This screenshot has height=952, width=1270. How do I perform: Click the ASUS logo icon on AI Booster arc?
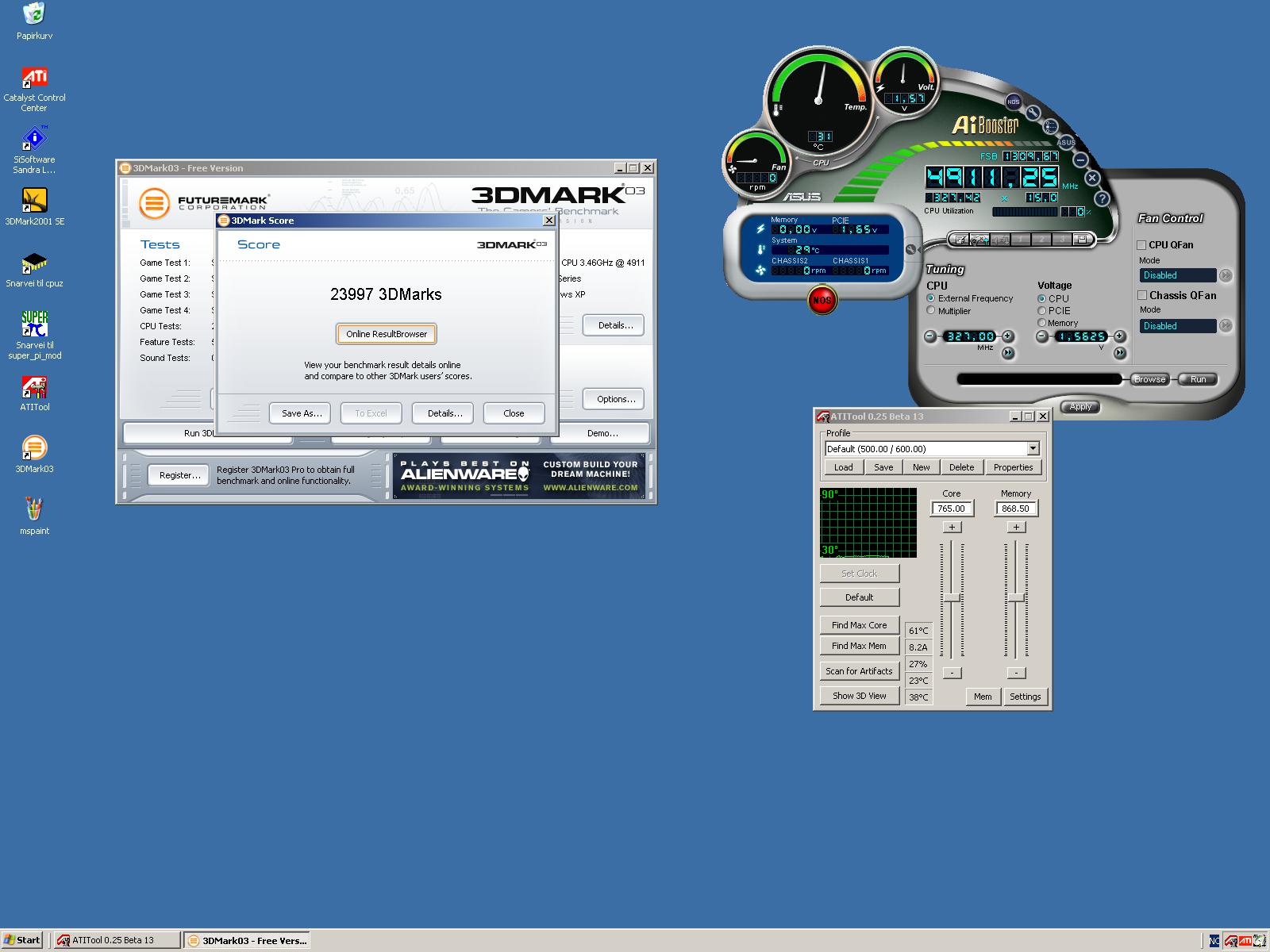tap(1066, 143)
